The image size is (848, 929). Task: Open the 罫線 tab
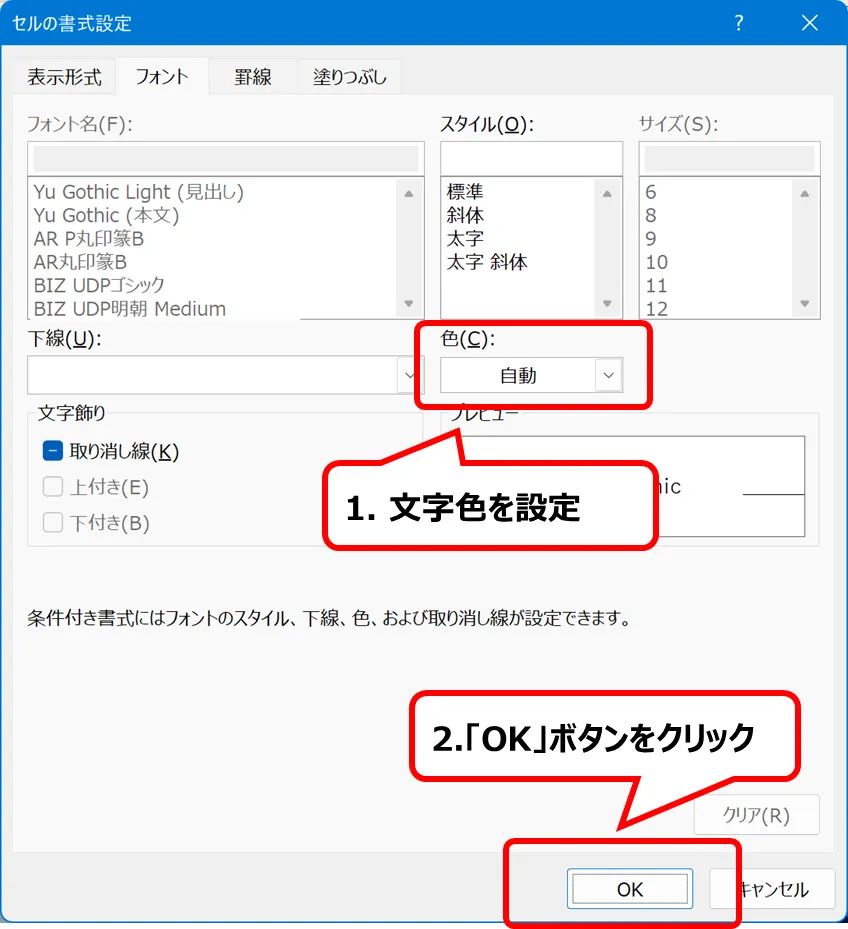[253, 77]
